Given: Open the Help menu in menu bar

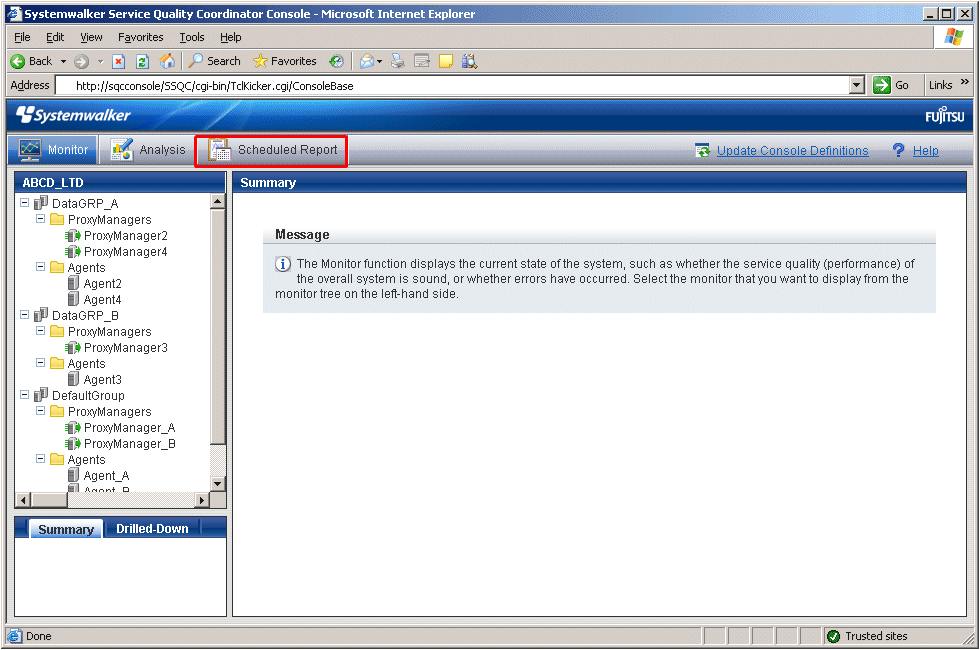Looking at the screenshot, I should [231, 38].
